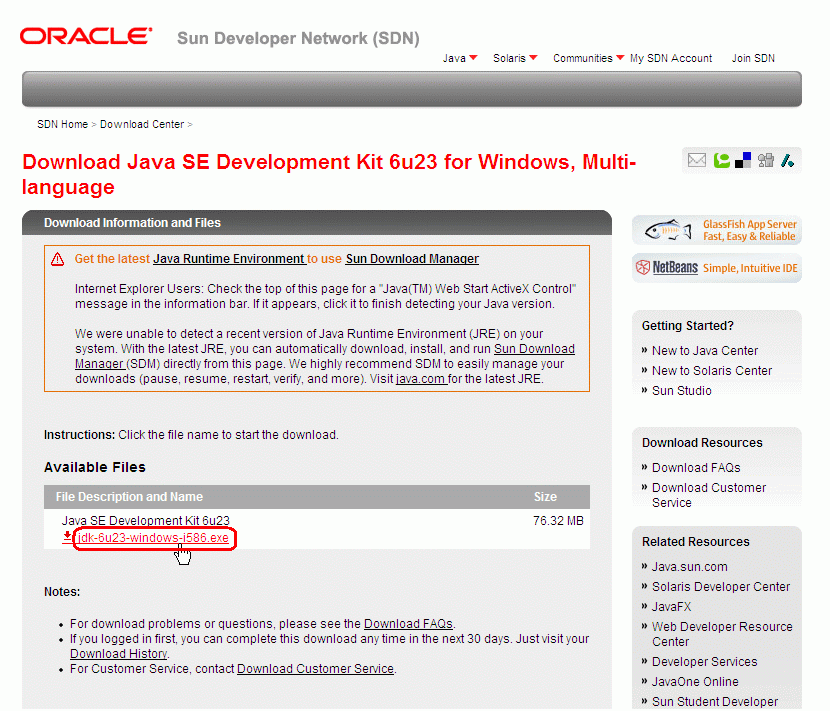Follow Java Runtime Environment link
Image resolution: width=830 pixels, height=711 pixels.
click(x=229, y=259)
